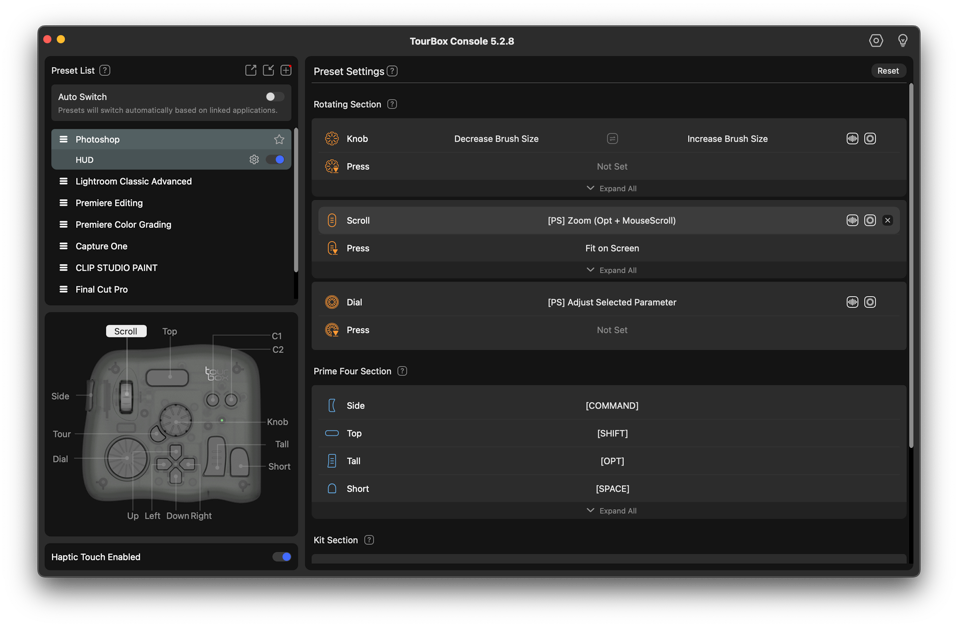Click the [SPACE] assignment for Short
Screen dimensions: 958x627
click(612, 488)
